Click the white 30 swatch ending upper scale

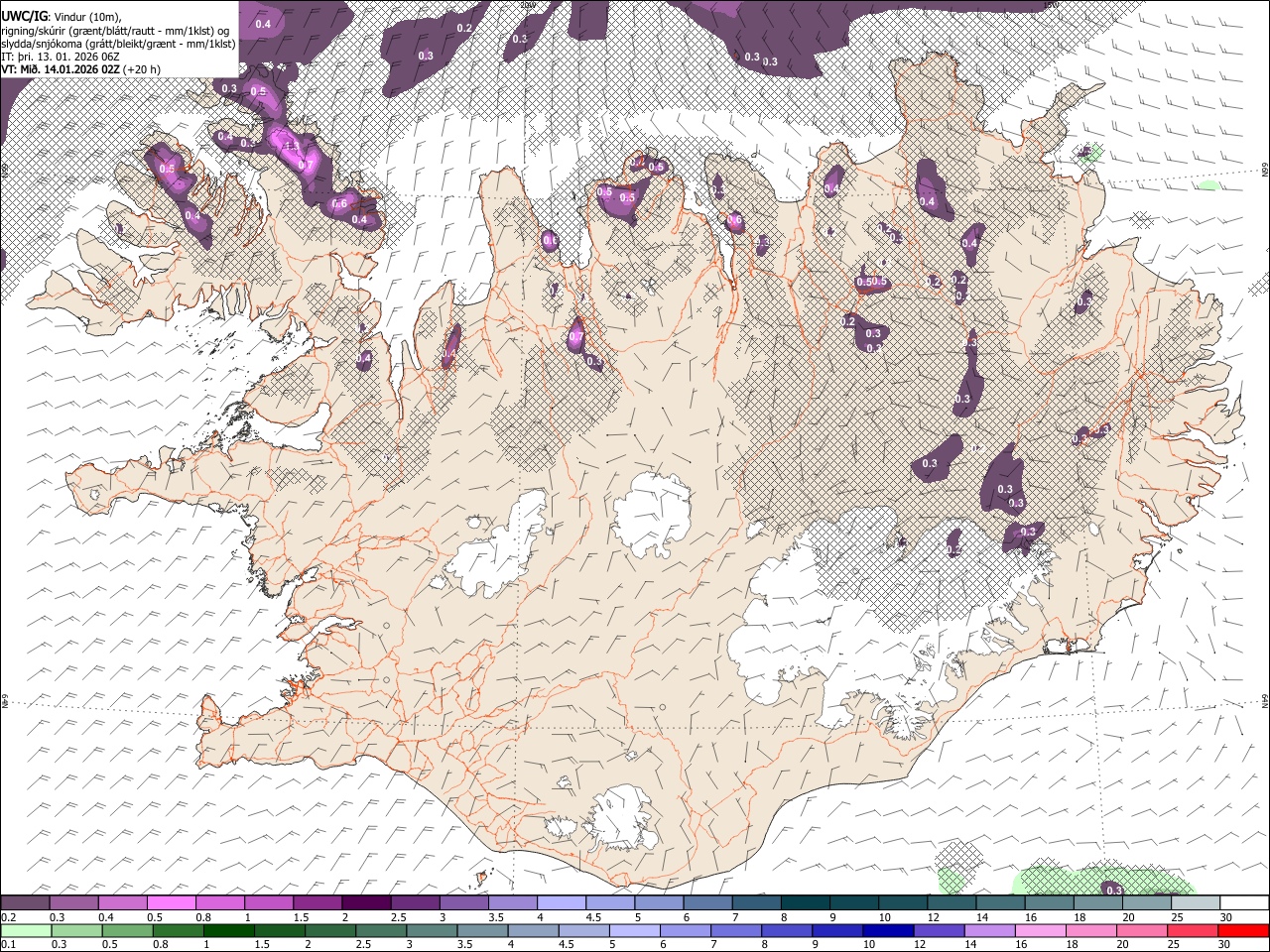click(1244, 903)
